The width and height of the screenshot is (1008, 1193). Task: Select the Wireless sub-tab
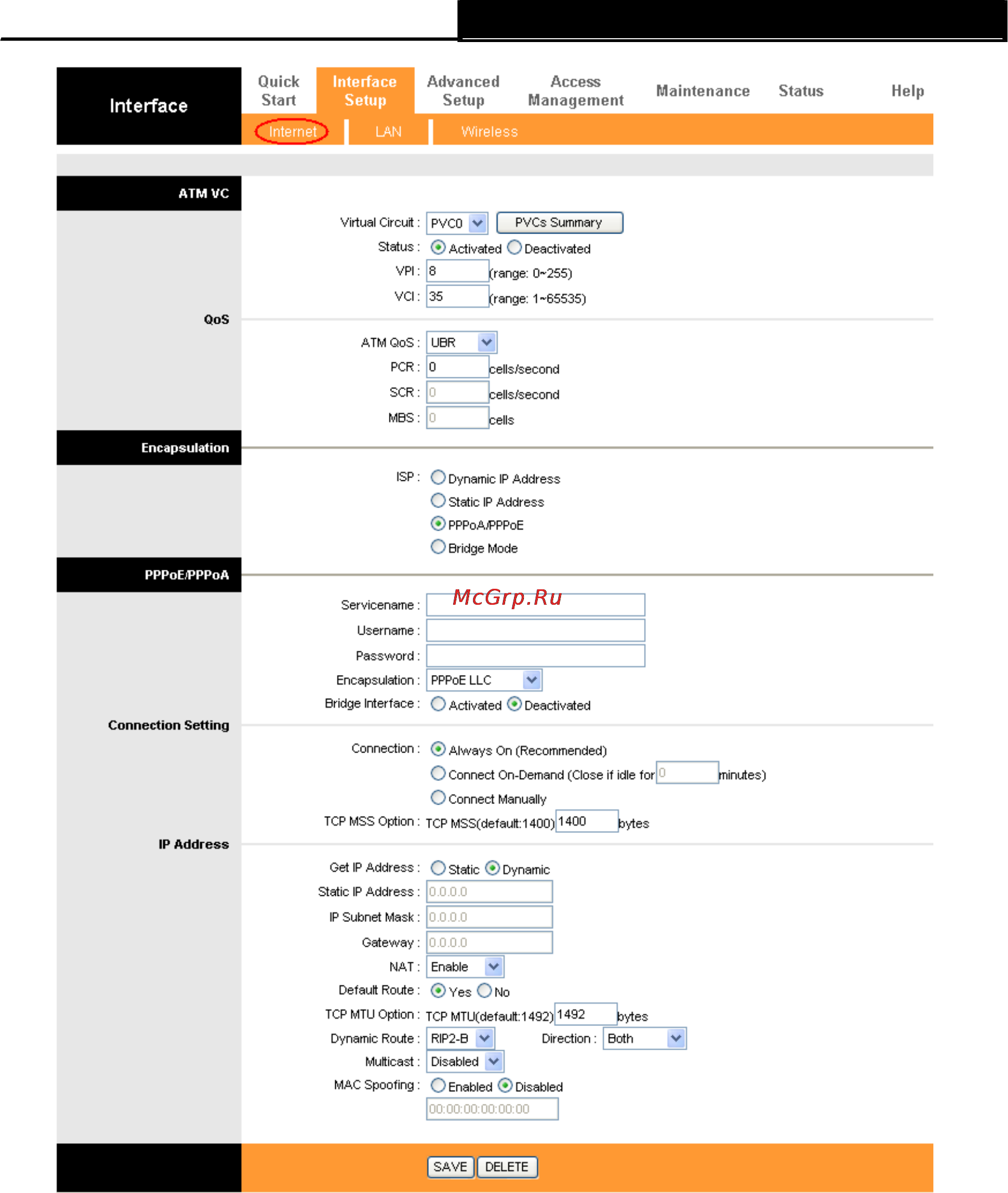pos(490,132)
